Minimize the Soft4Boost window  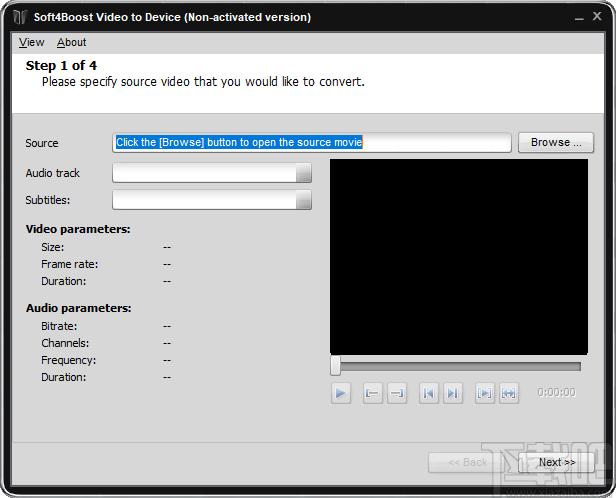click(x=579, y=17)
